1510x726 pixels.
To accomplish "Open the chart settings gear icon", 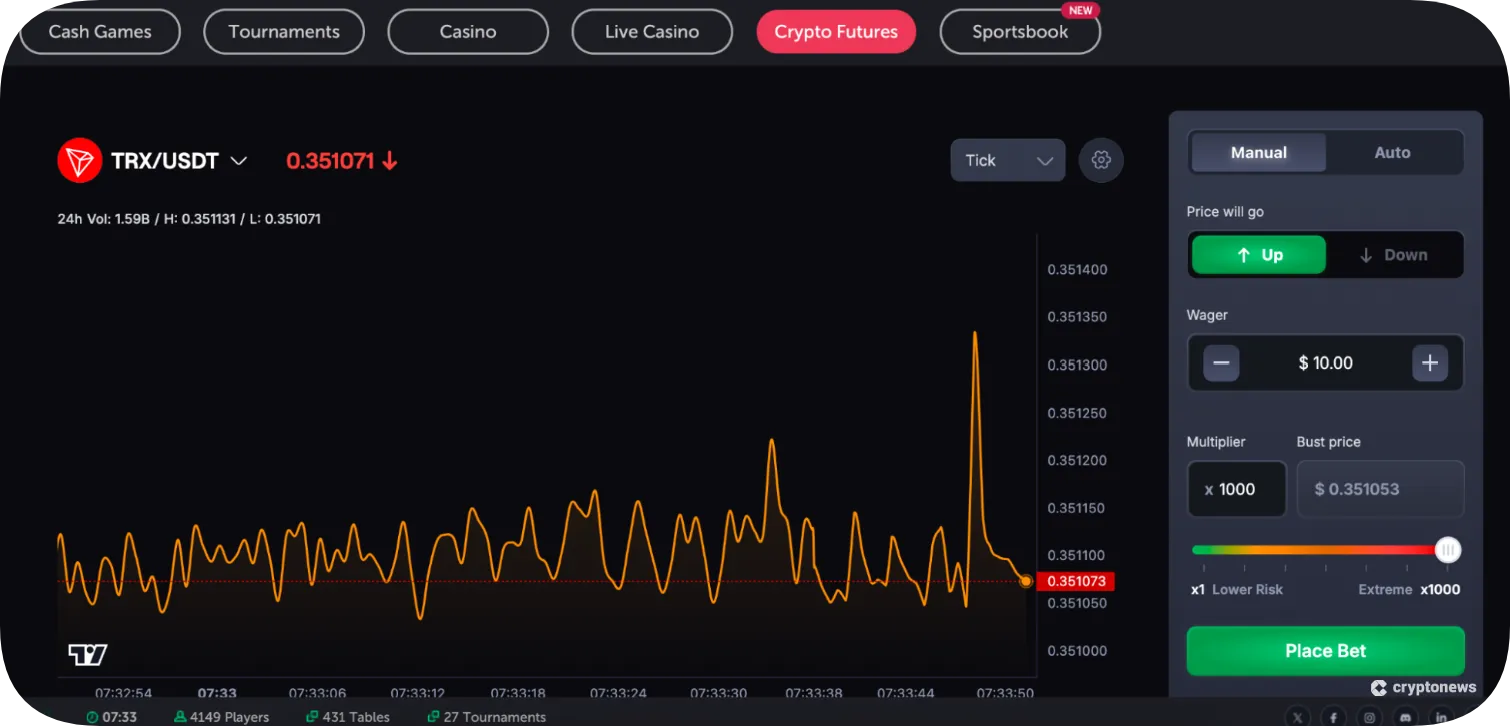I will pos(1100,160).
